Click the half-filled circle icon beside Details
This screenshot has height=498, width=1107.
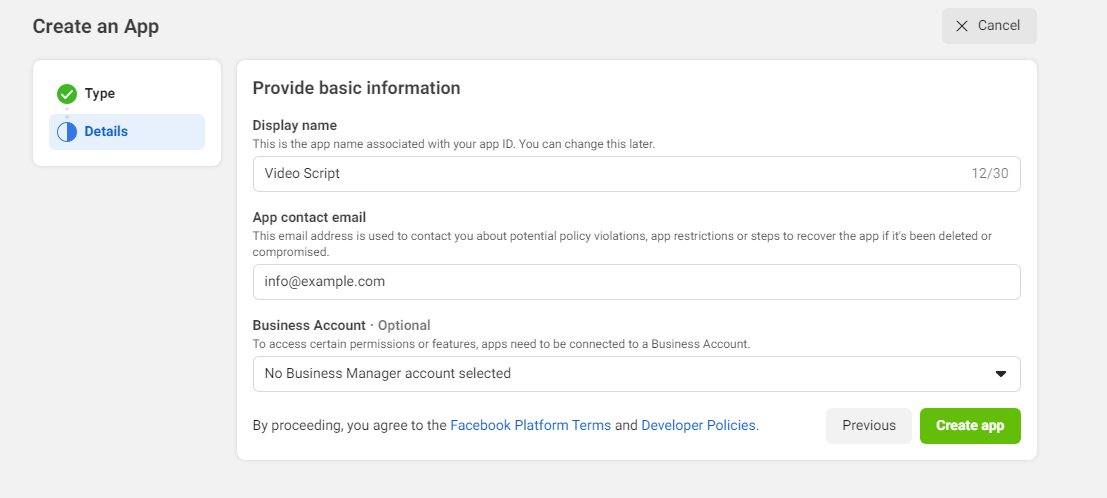67,132
